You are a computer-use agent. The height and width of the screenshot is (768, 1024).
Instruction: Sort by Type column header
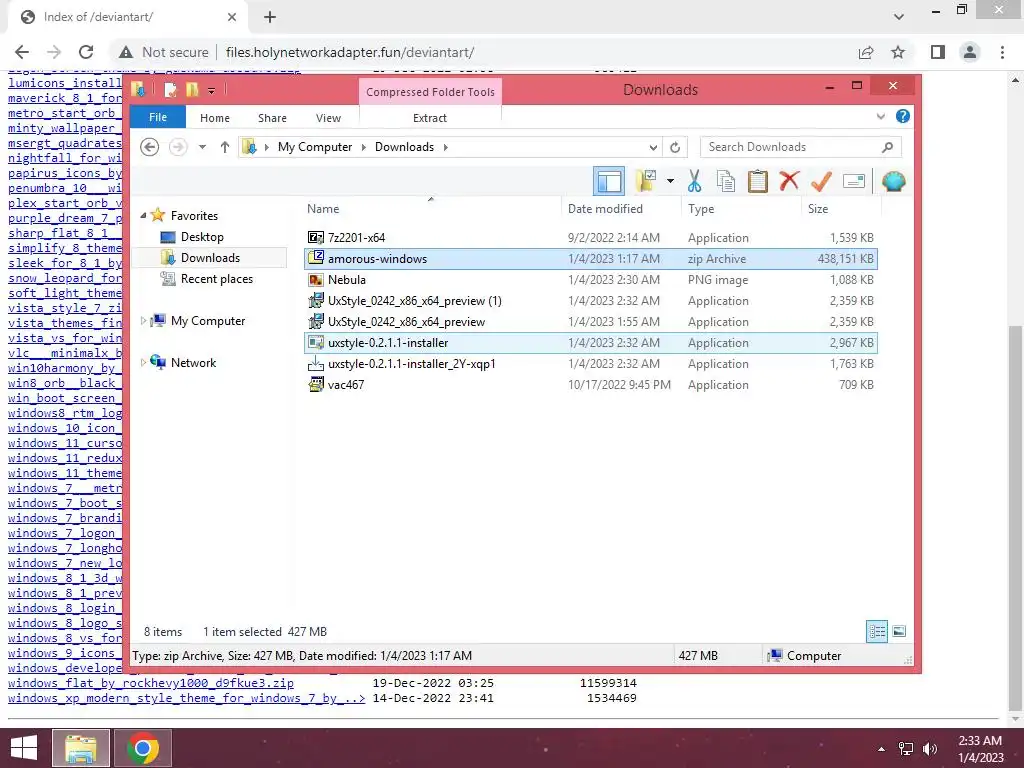pyautogui.click(x=701, y=209)
